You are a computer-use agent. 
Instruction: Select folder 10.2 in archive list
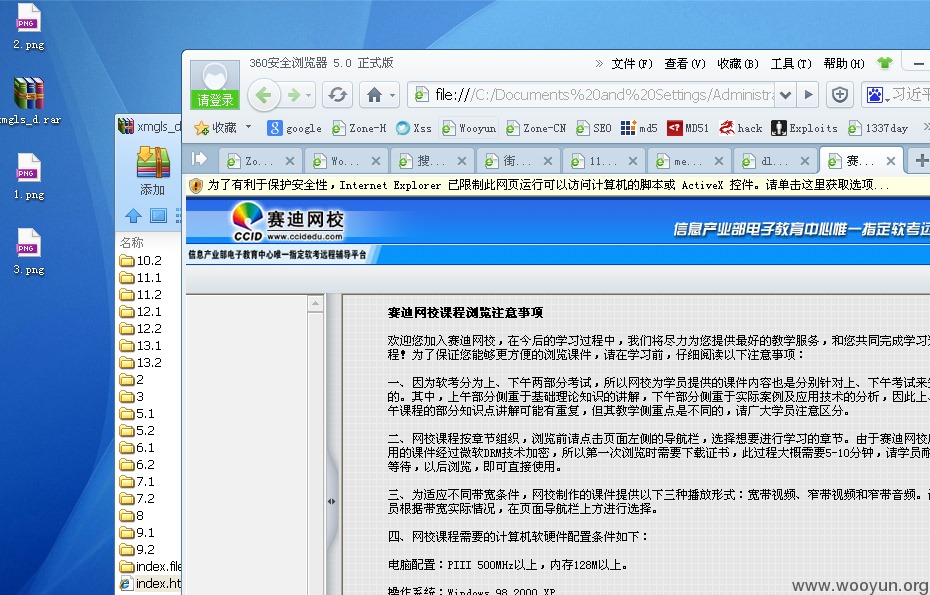point(141,260)
